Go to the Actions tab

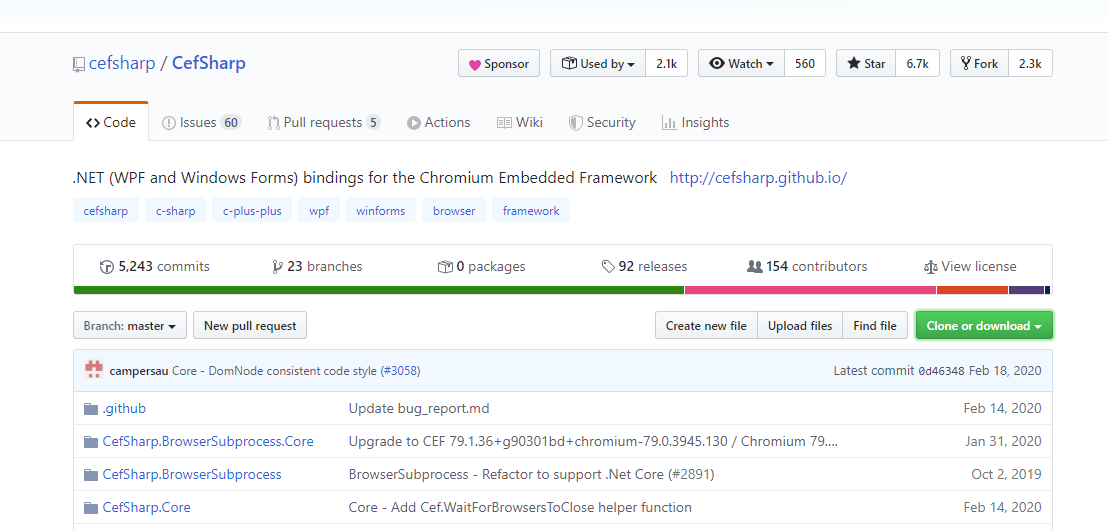438,122
